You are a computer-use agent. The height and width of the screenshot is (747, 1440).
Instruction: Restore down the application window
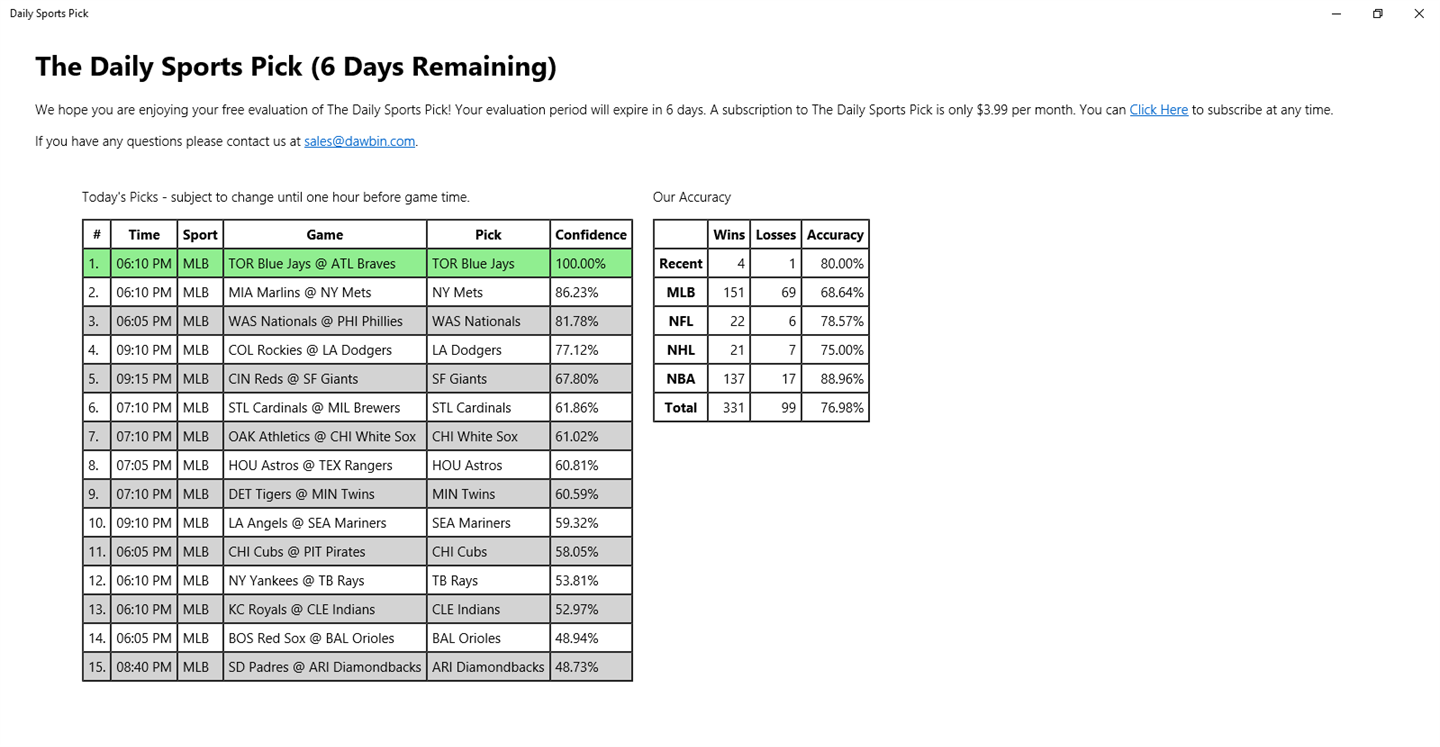[1377, 14]
